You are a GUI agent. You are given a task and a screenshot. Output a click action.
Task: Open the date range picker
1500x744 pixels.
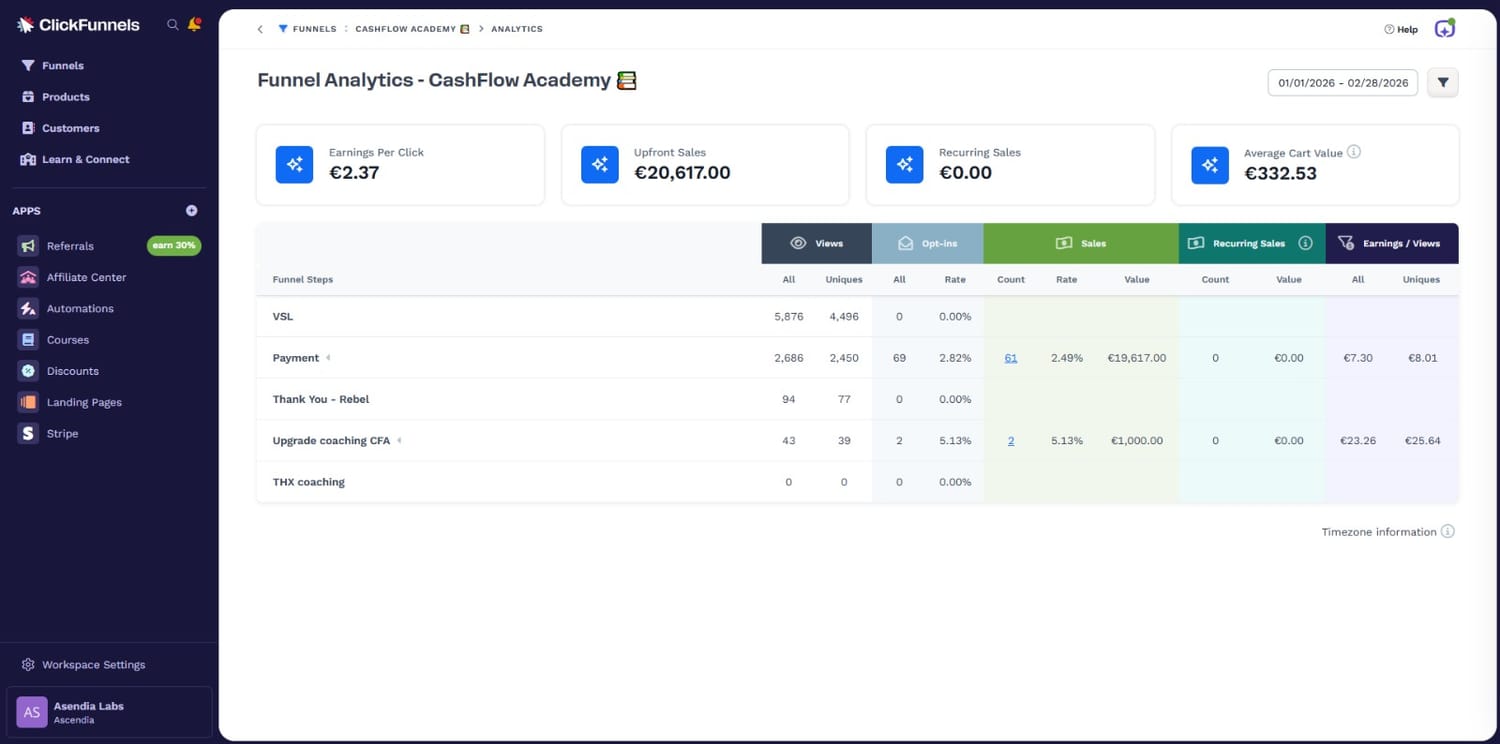[1343, 83]
